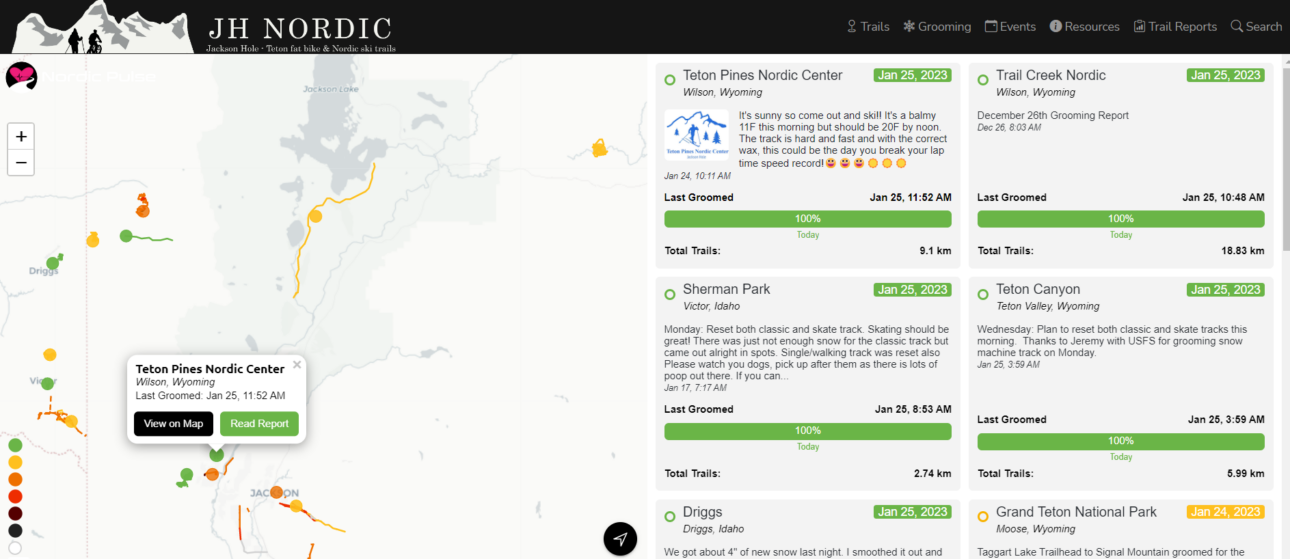1290x559 pixels.
Task: Open the Trails menu
Action: (x=868, y=26)
